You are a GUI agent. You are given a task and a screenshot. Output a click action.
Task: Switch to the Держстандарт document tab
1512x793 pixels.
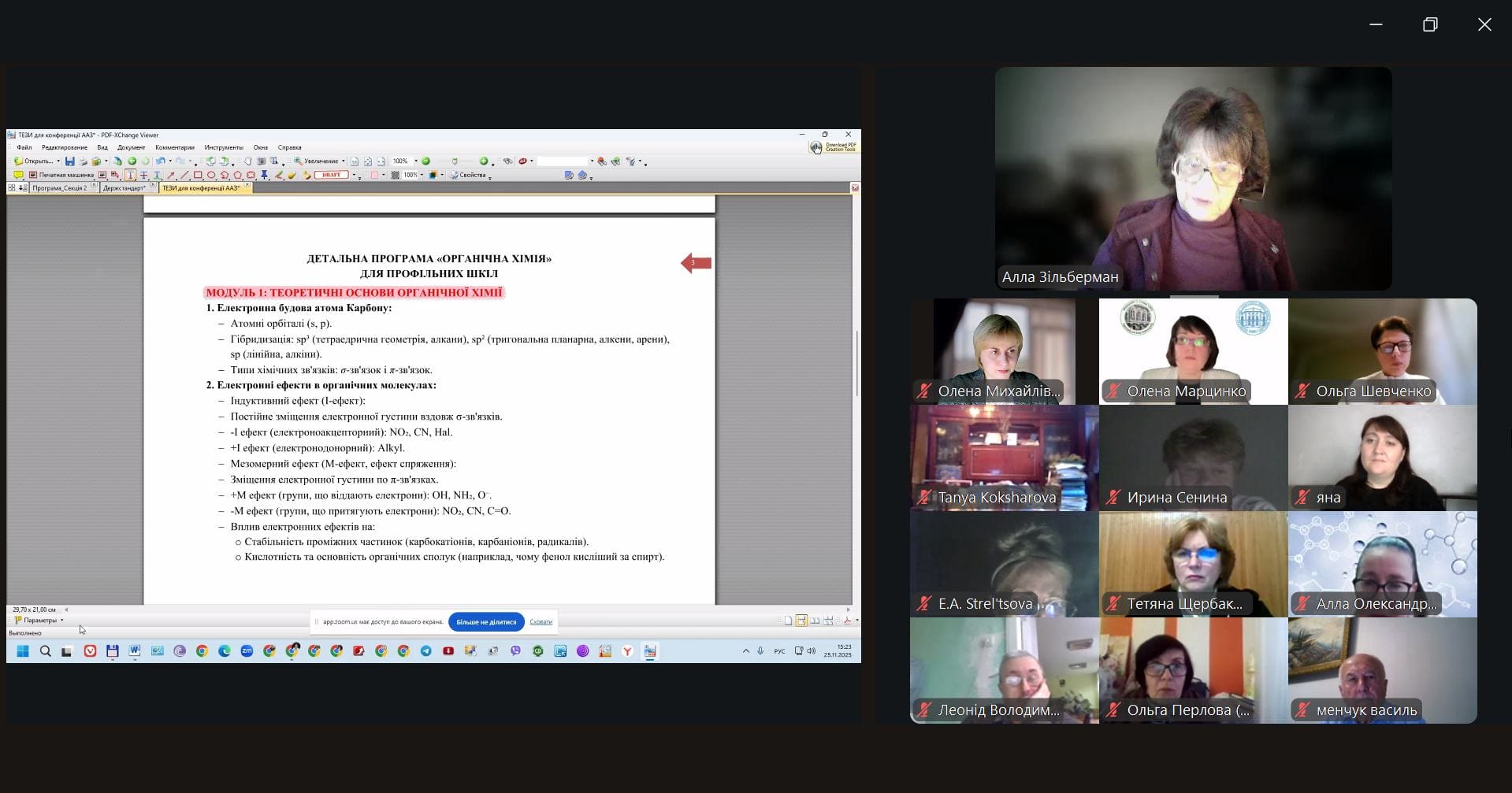pos(124,188)
